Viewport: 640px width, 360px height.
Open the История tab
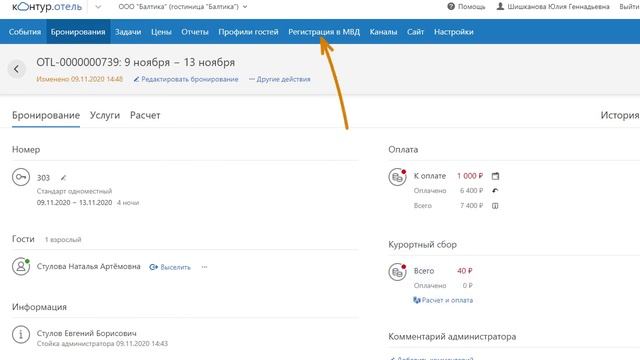tap(620, 116)
